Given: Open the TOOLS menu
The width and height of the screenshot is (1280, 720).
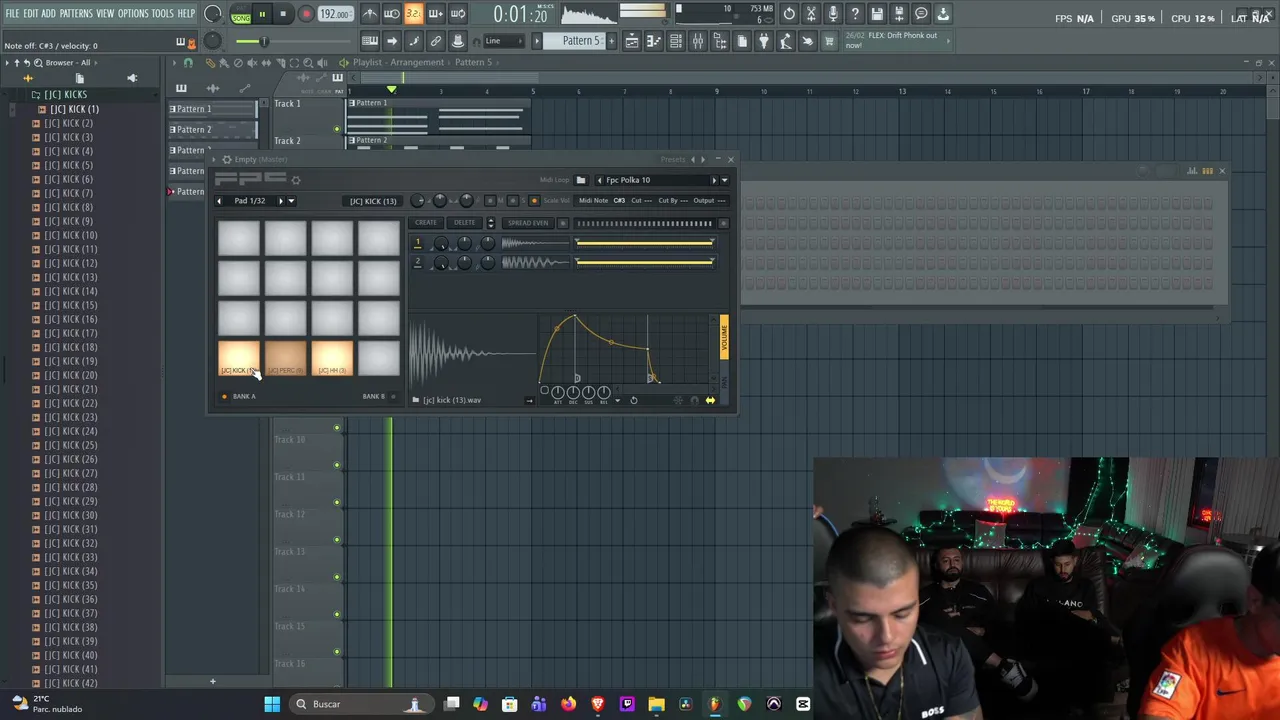Looking at the screenshot, I should (162, 13).
